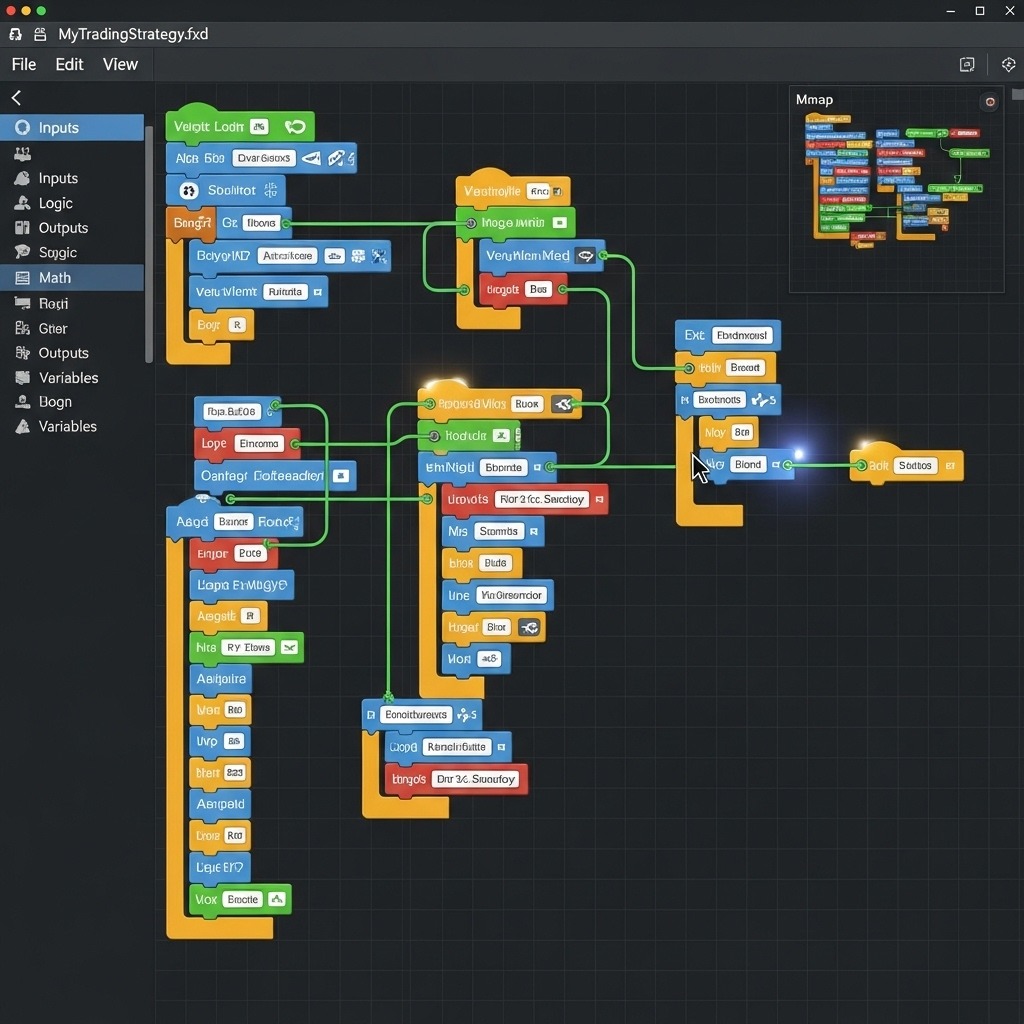Toggle the R checkbox on Bogr block
The image size is (1024, 1024).
(236, 325)
